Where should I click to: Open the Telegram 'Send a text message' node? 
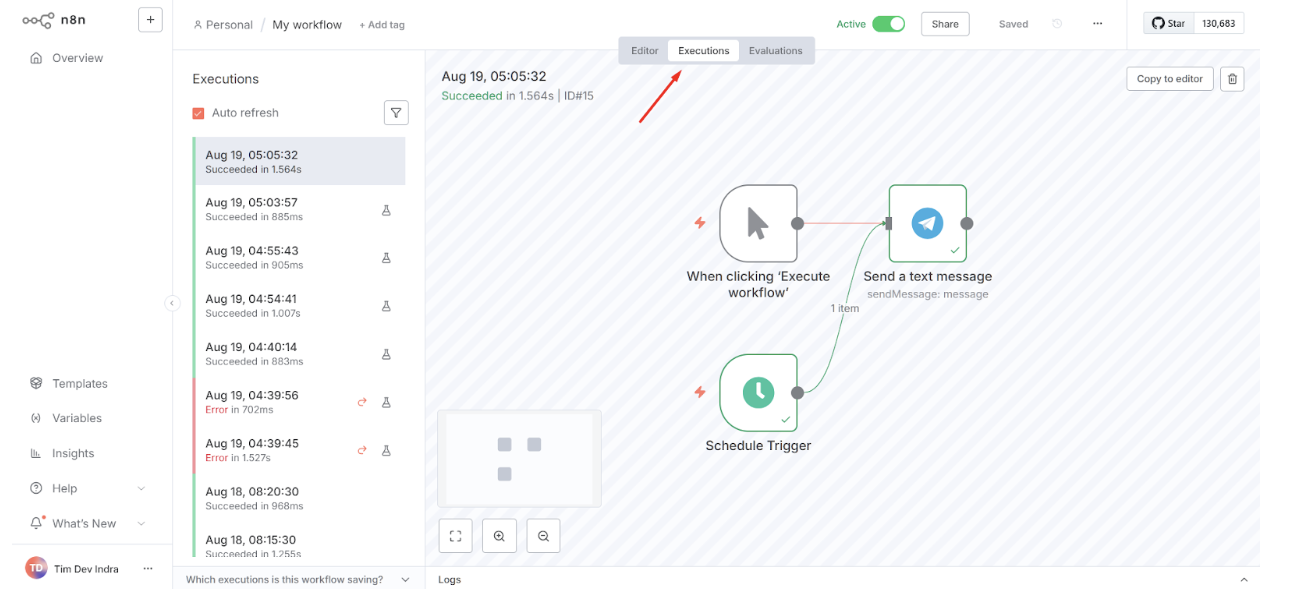click(928, 223)
